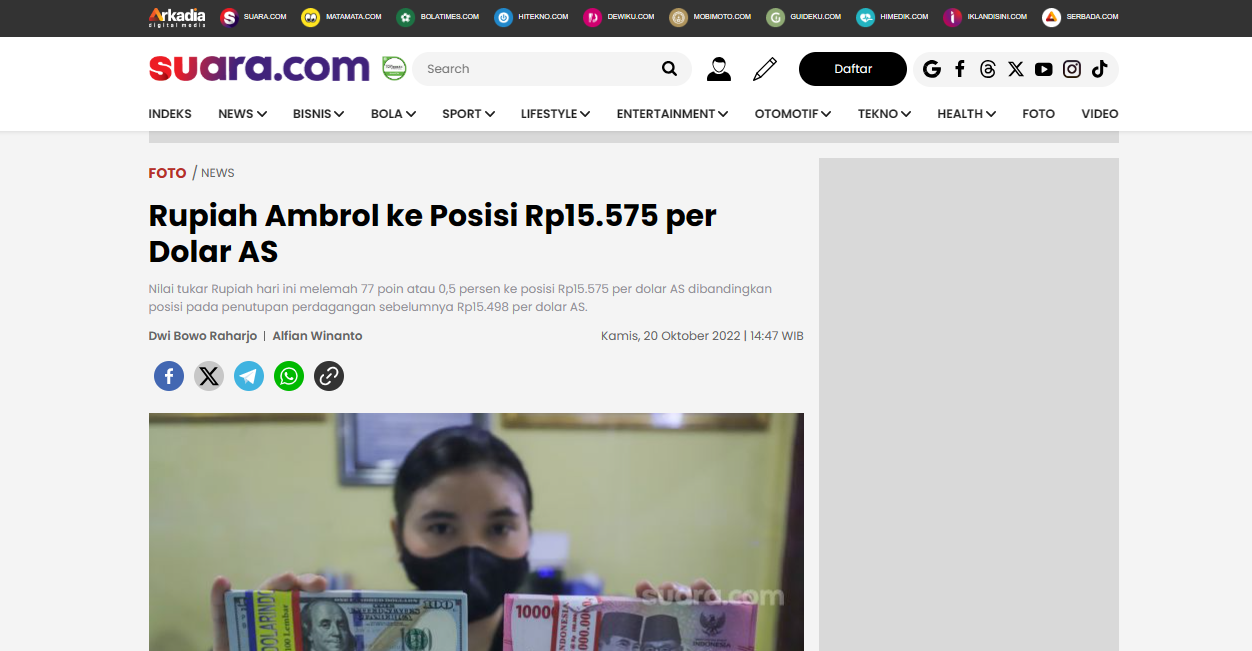Click the Daftar button

tap(853, 69)
